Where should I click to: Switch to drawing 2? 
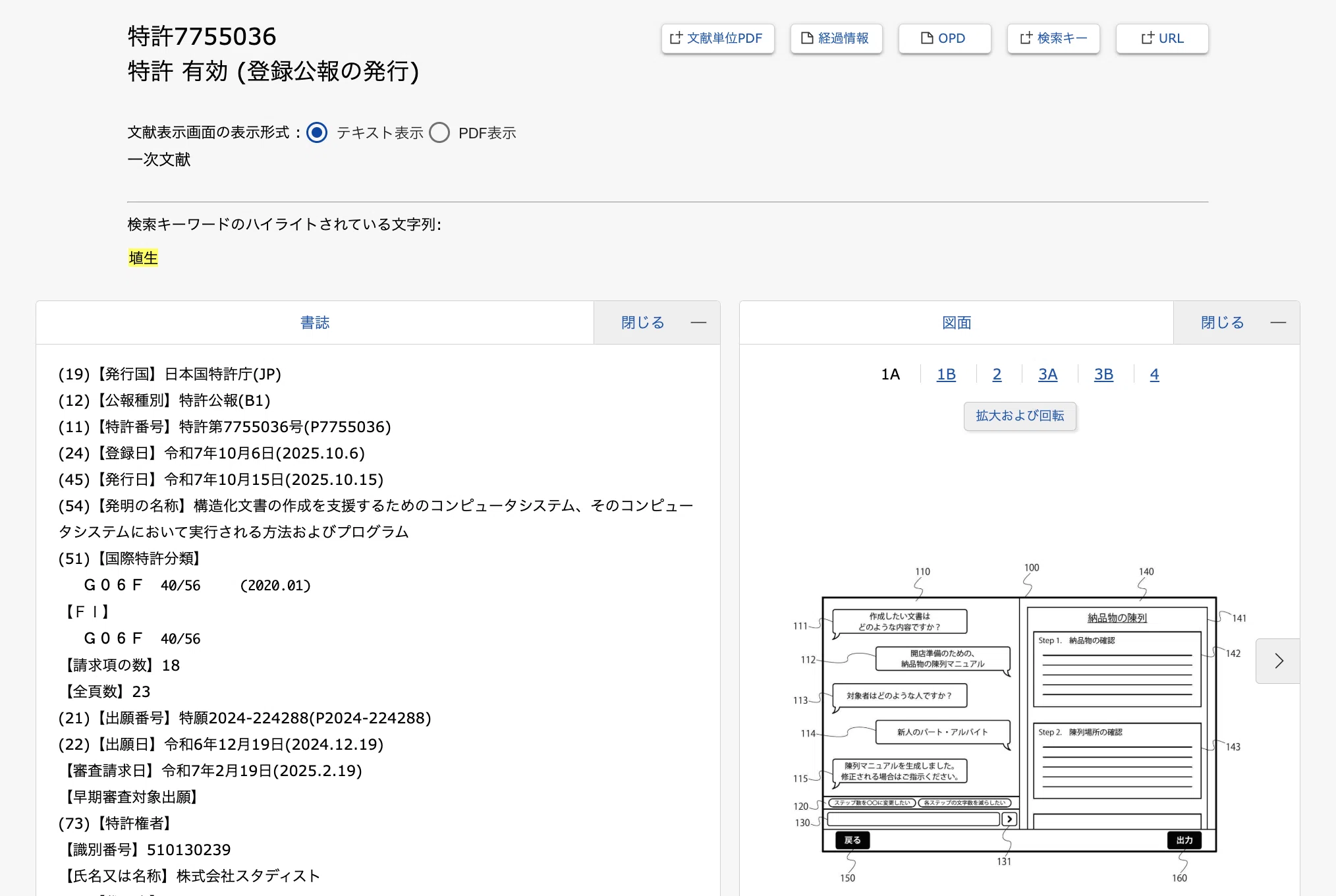point(997,375)
